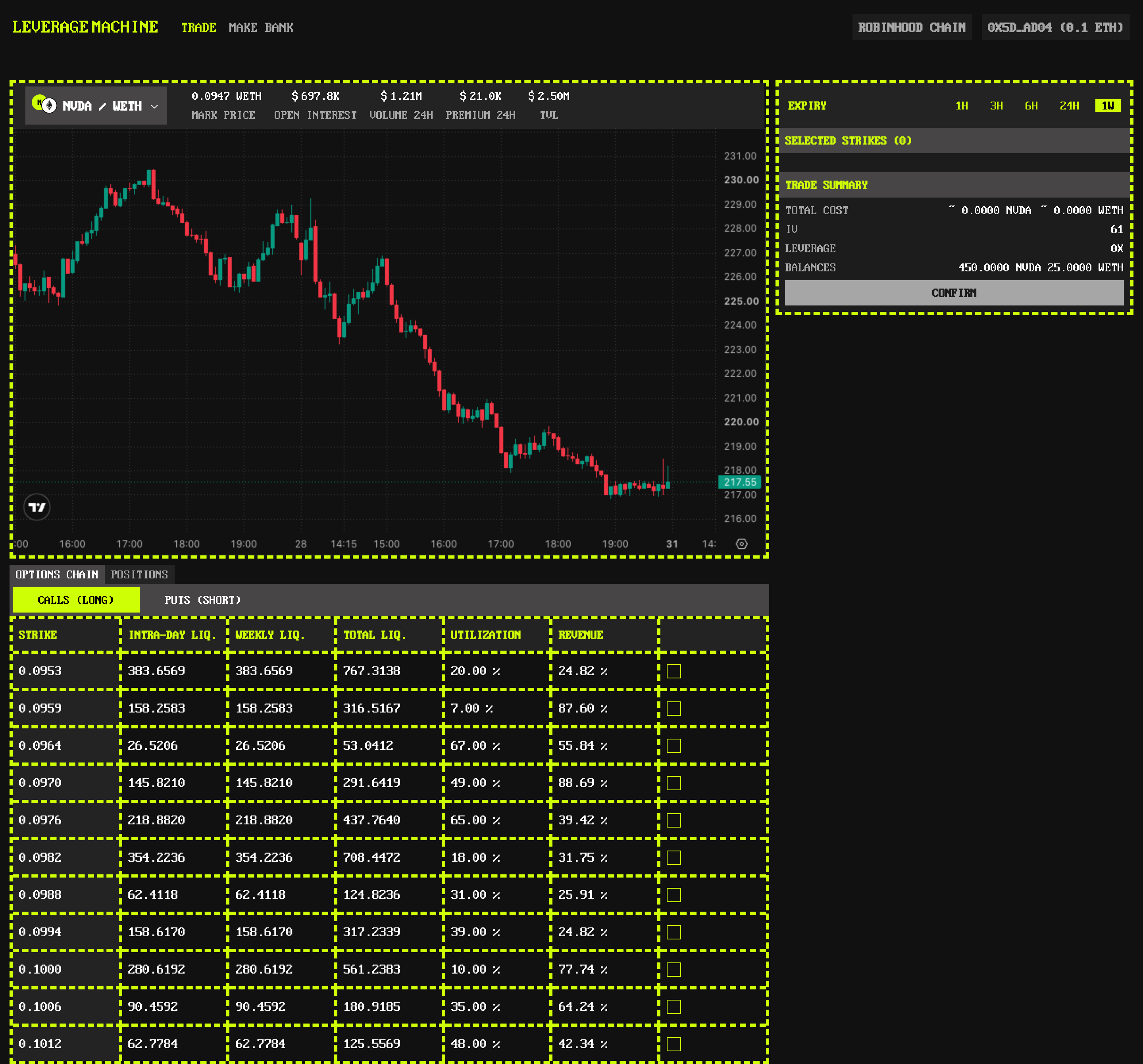Click the 0.0947 WETH mark price value
Screen dimensions: 1143x1064
coord(227,96)
